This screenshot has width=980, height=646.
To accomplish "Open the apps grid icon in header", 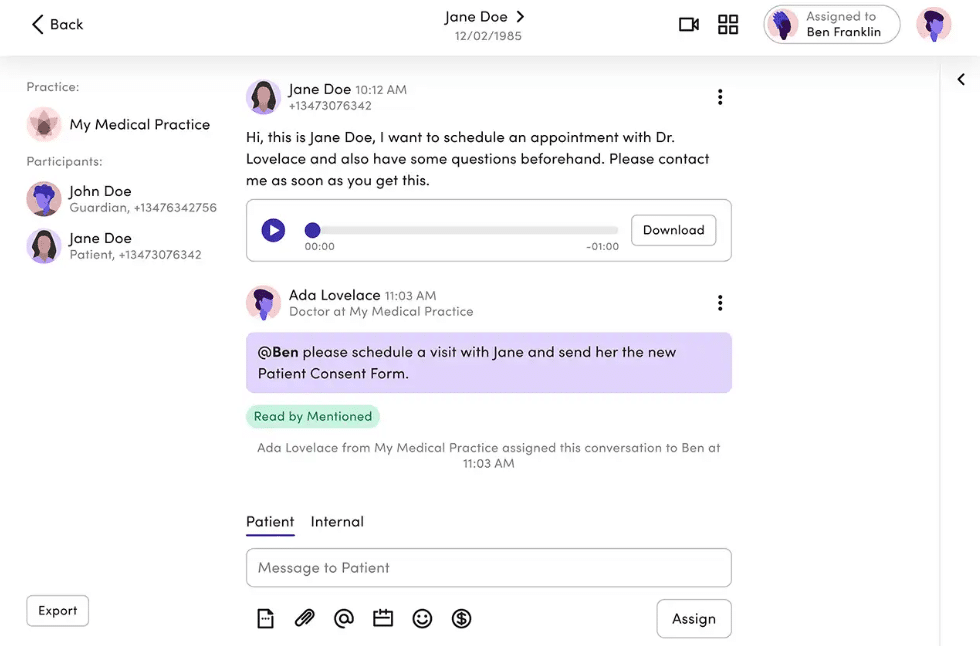I will pyautogui.click(x=728, y=24).
